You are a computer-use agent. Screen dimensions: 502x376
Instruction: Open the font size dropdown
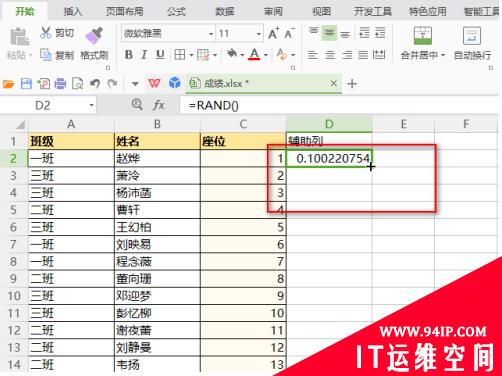coord(259,34)
